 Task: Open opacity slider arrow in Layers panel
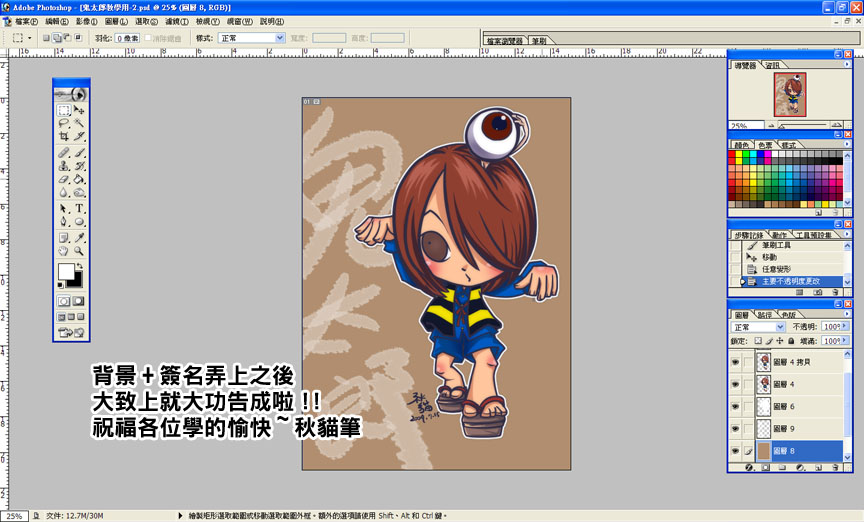845,326
